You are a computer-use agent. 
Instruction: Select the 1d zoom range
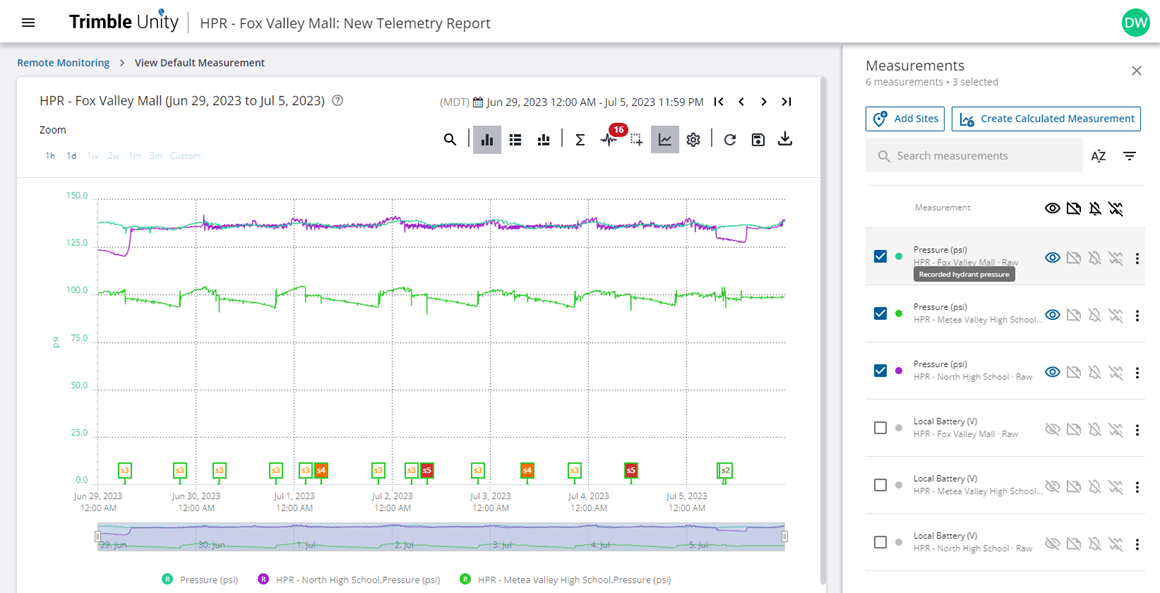click(72, 156)
